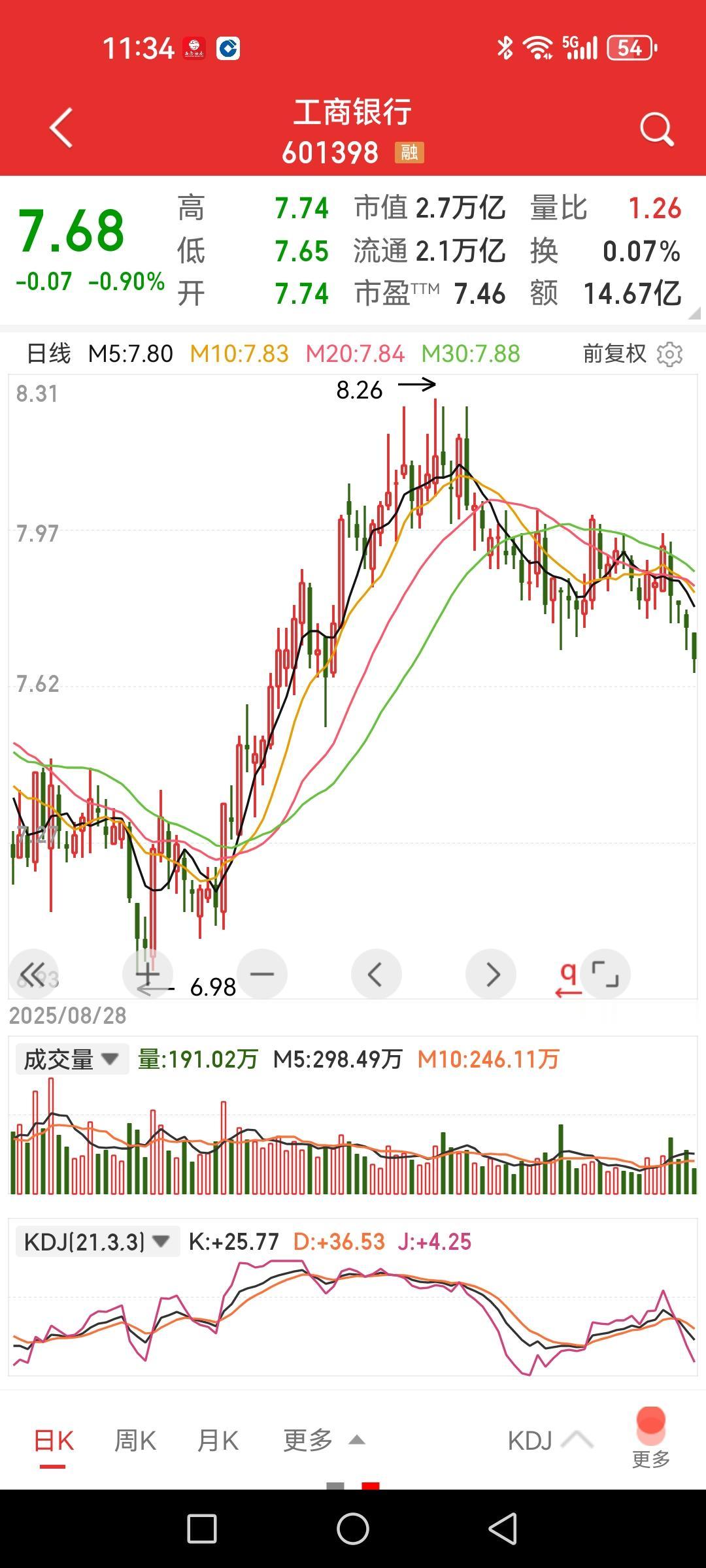This screenshot has width=706, height=1568.
Task: Tap Android back triangle button
Action: pos(503,1529)
